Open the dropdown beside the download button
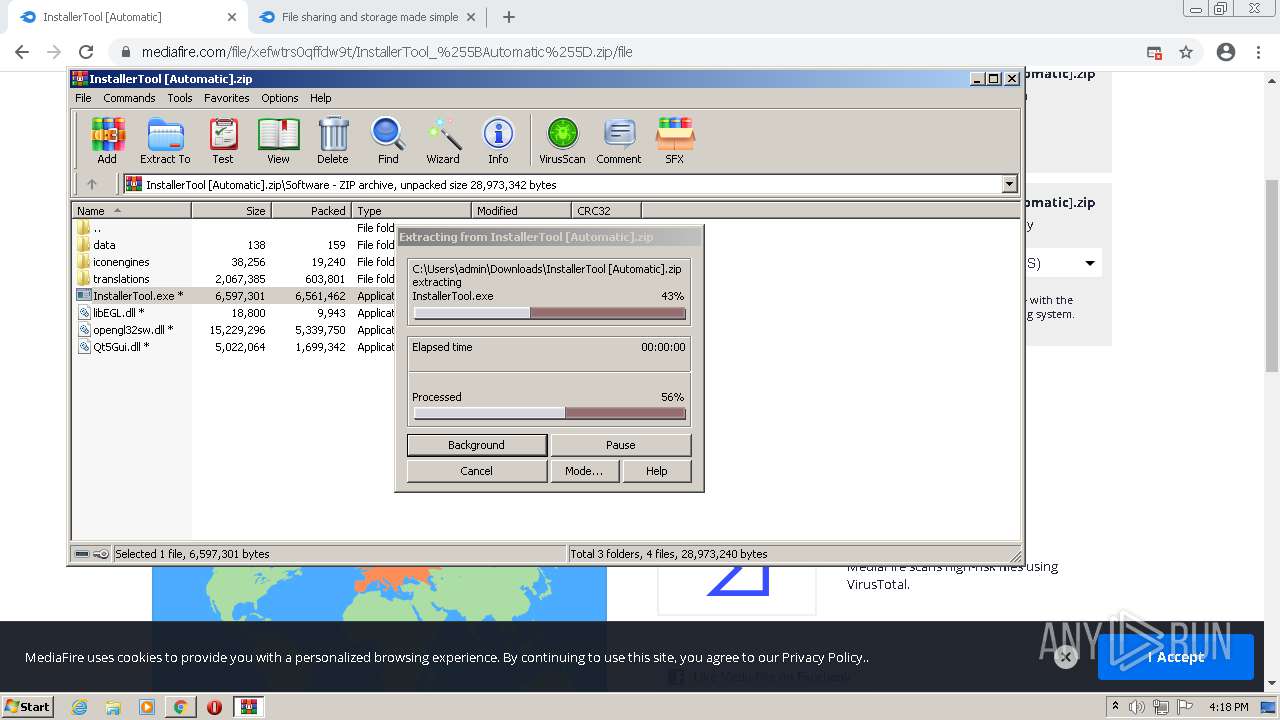The image size is (1280, 720). click(x=1090, y=263)
